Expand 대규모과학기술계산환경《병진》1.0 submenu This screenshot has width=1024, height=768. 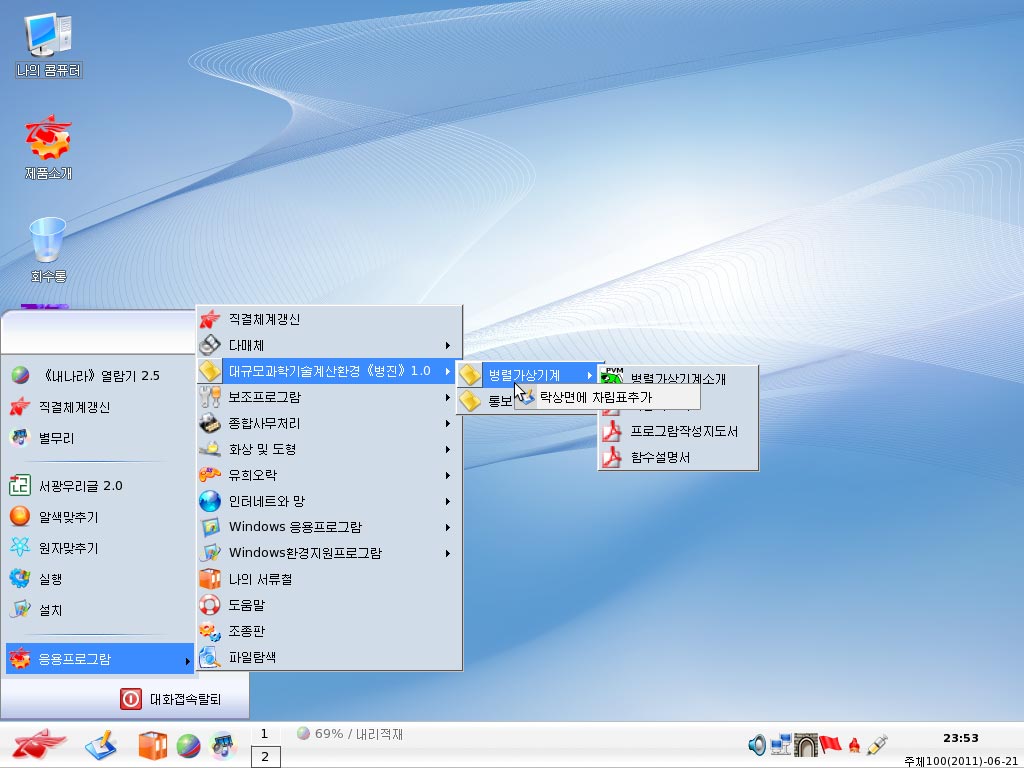click(328, 371)
